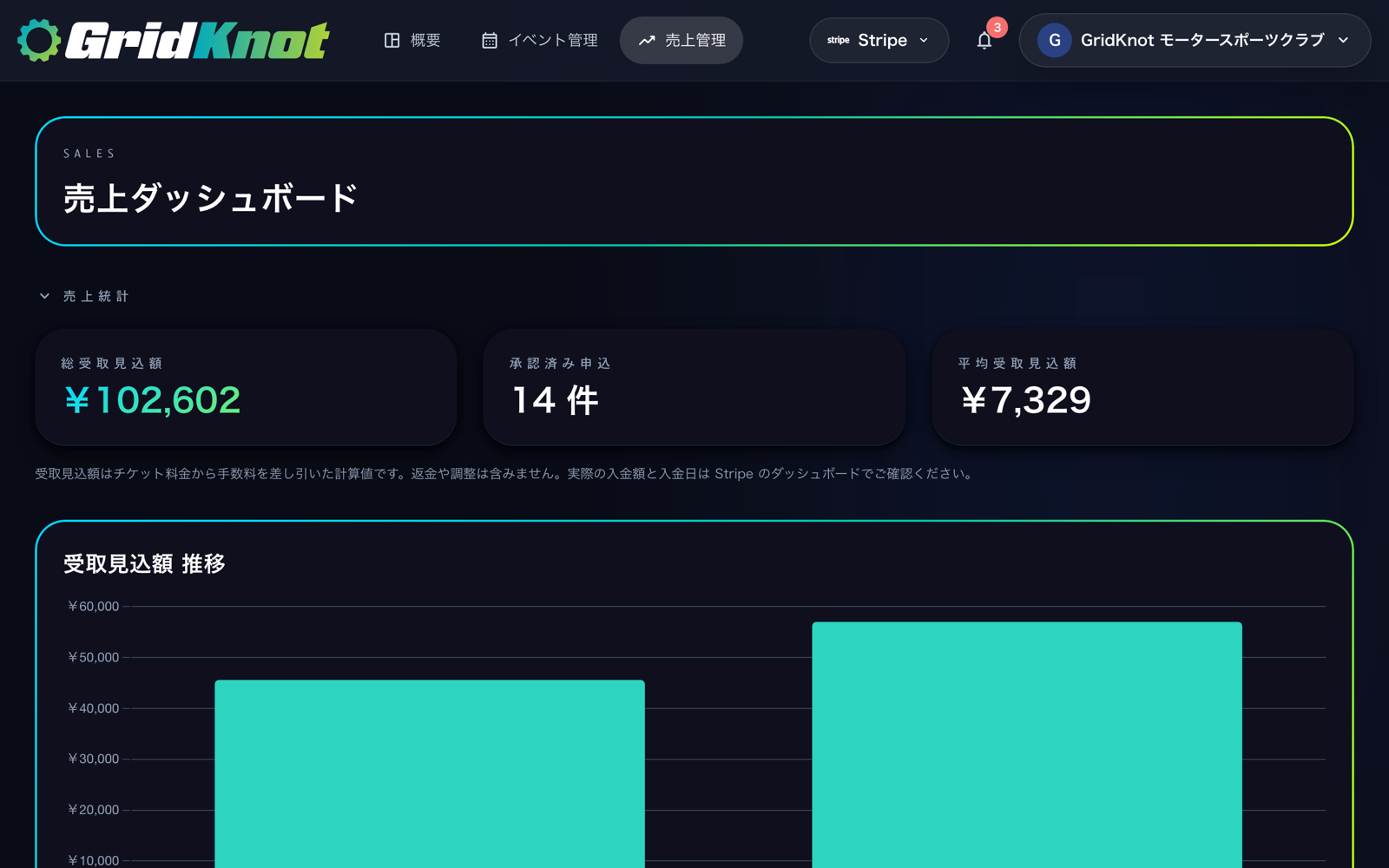Click the 承認済み申込 14 件 card
The height and width of the screenshot is (868, 1389).
(694, 387)
